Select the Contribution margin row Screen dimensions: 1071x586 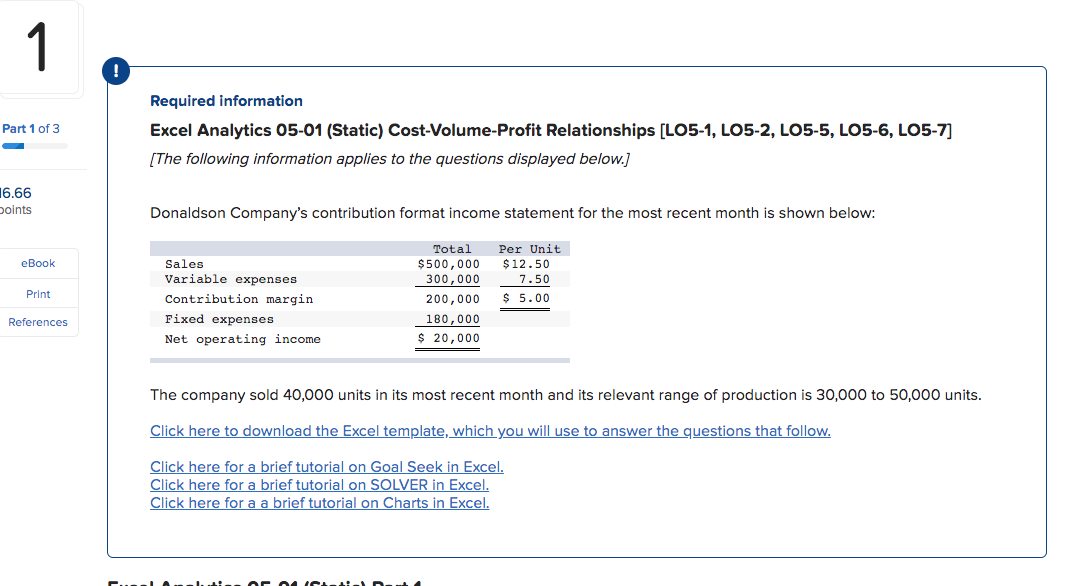click(238, 299)
